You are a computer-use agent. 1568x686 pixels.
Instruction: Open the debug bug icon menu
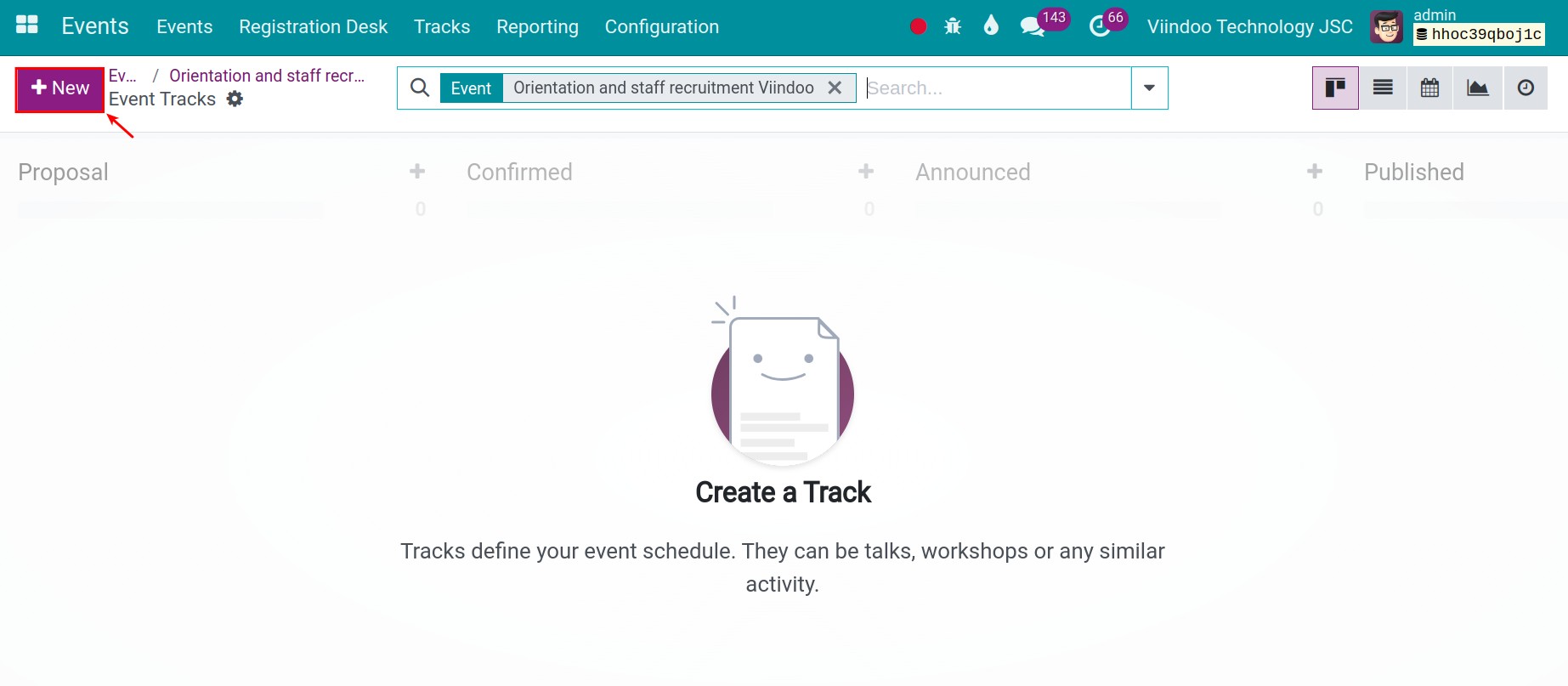pos(953,26)
